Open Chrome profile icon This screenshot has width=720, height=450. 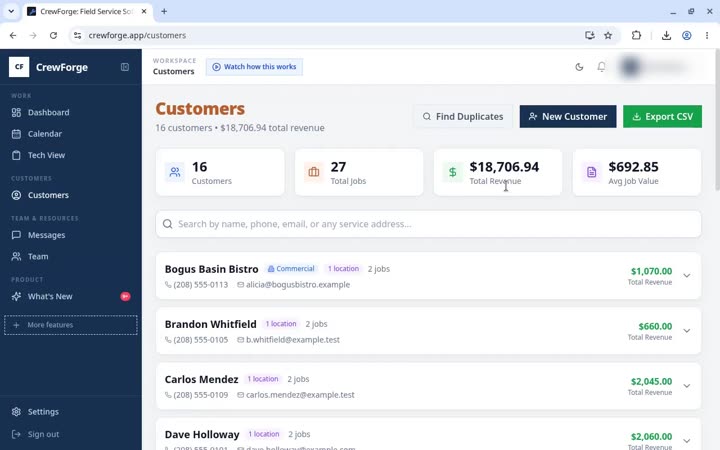tap(686, 35)
